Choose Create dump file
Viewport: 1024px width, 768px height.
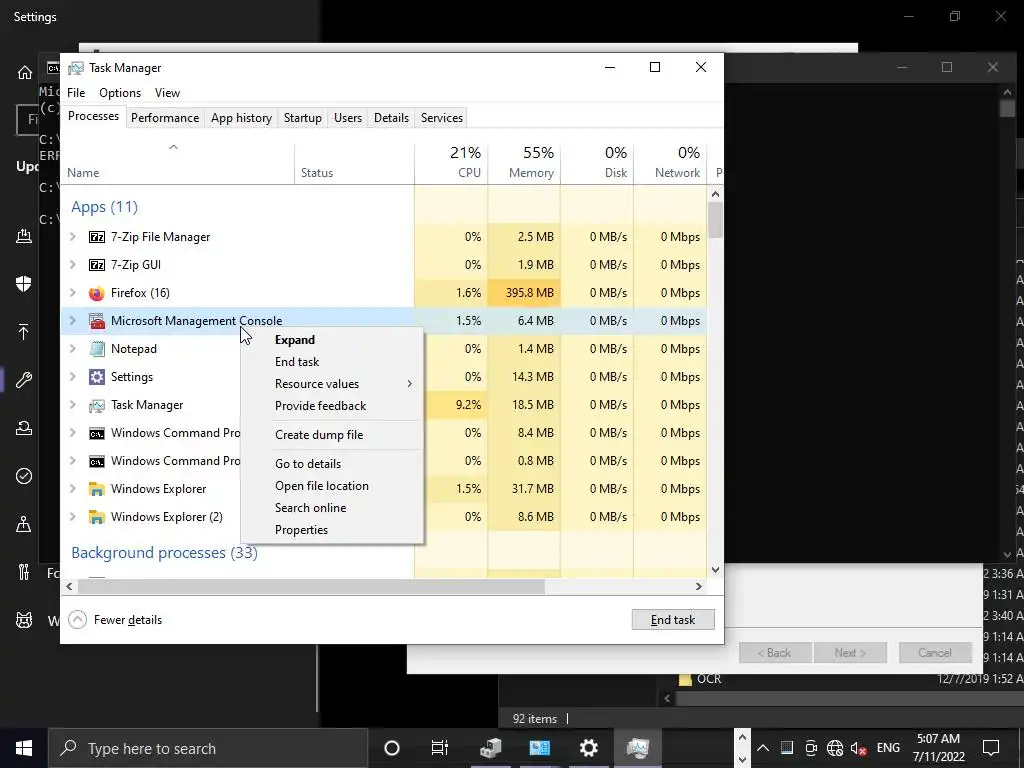click(x=332, y=435)
